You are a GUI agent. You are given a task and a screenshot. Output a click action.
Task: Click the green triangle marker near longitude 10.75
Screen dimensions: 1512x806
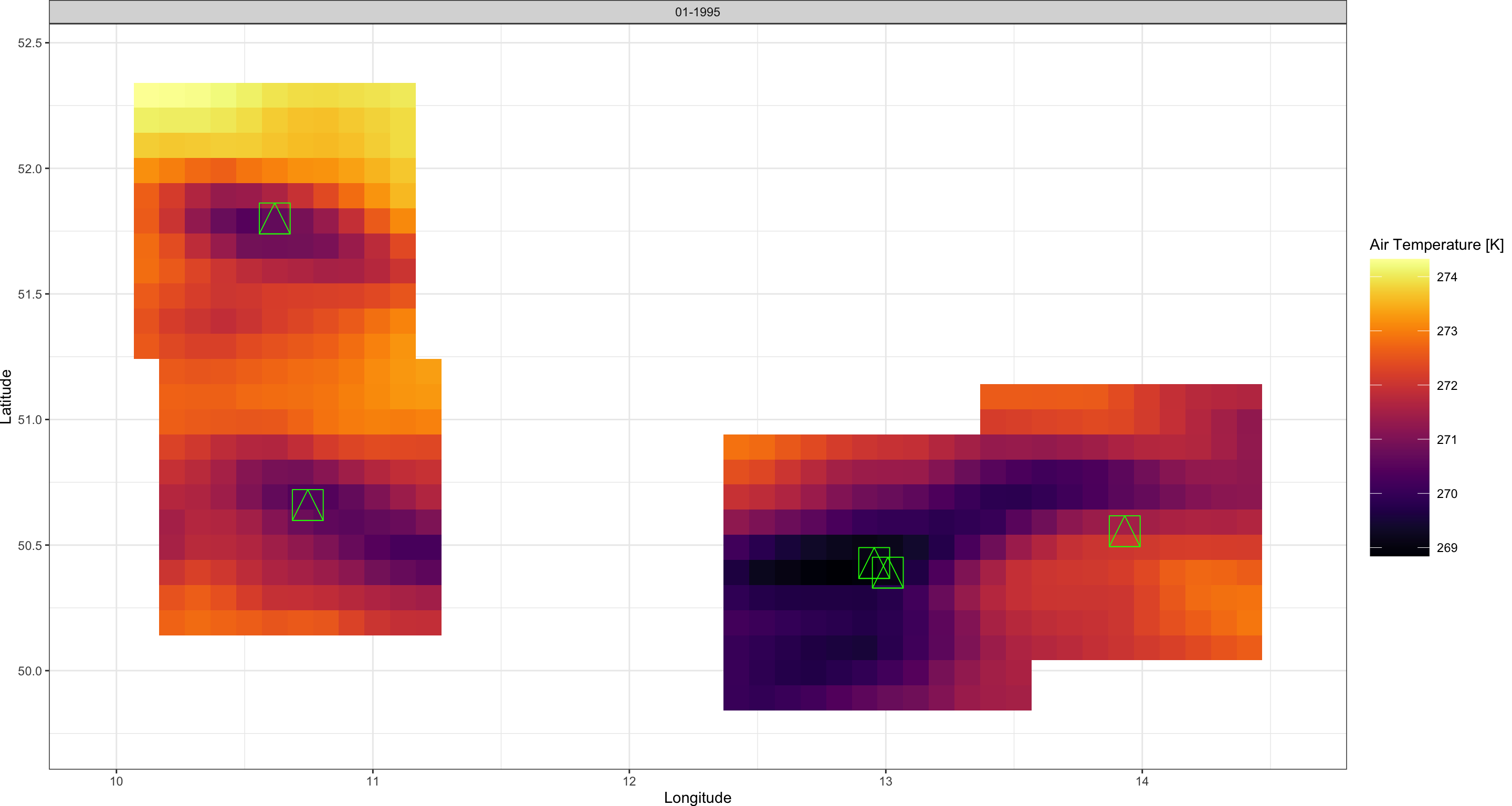tap(308, 505)
